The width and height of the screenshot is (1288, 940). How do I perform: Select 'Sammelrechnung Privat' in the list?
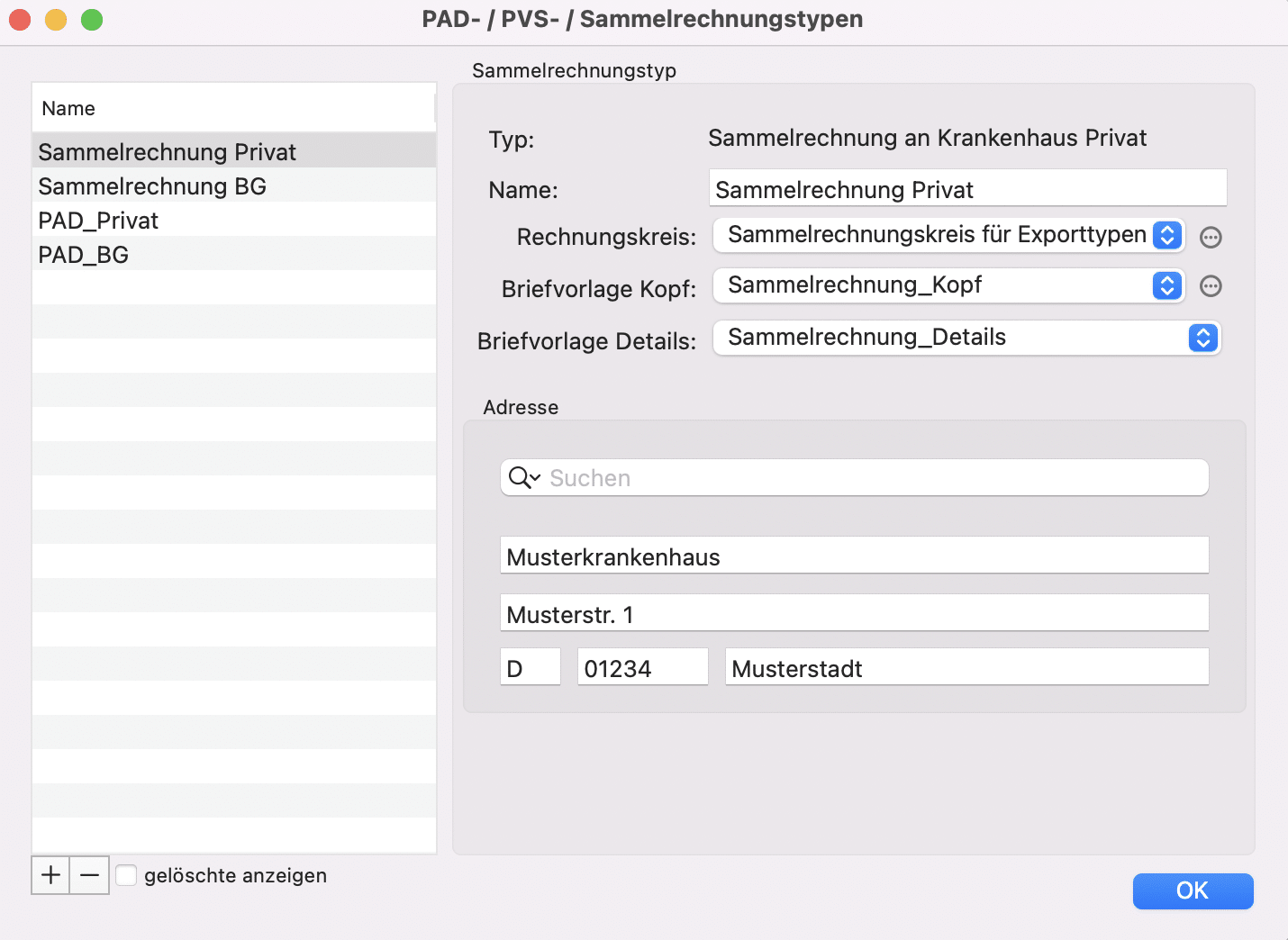click(234, 151)
